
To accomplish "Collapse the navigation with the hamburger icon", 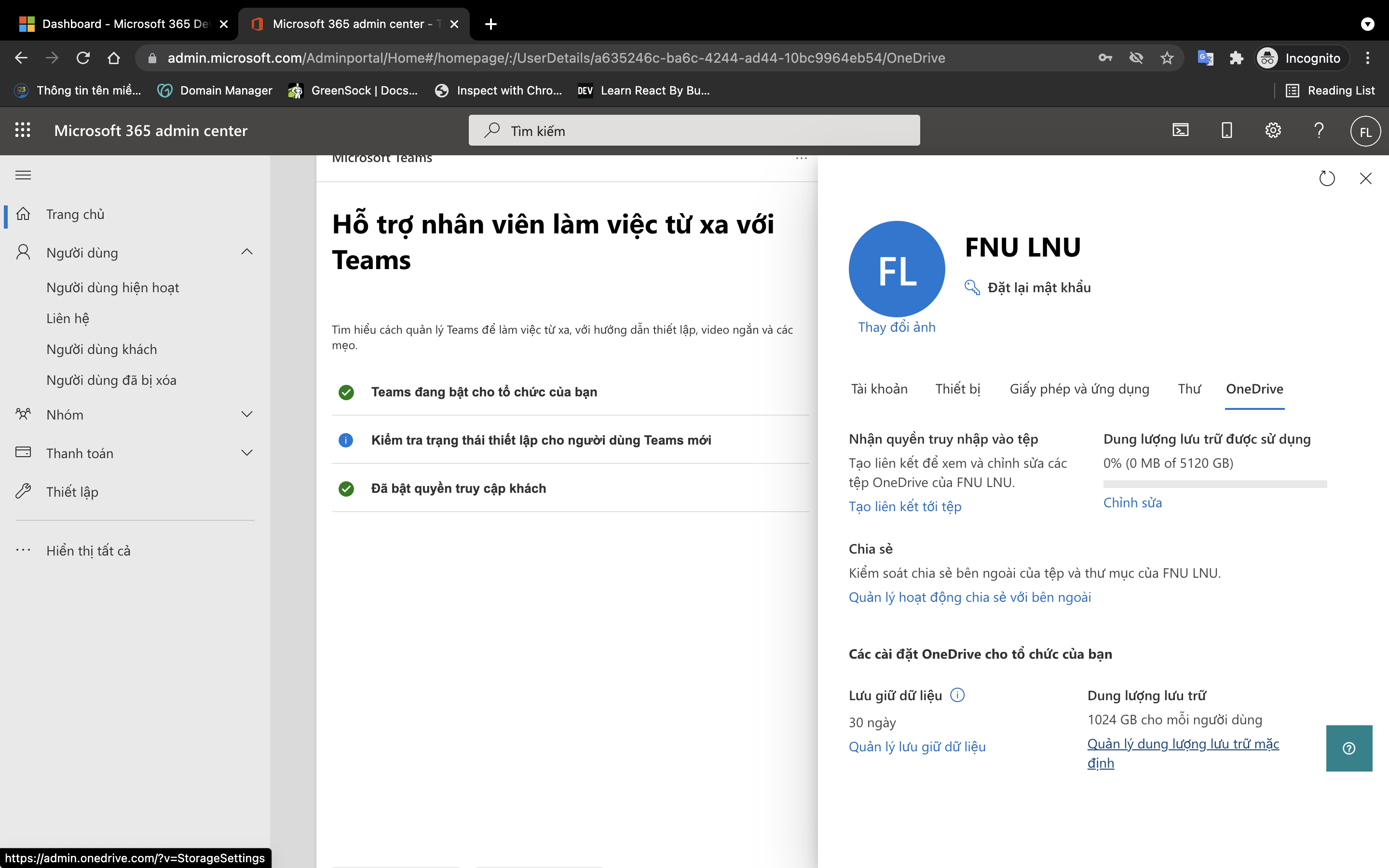I will 23,175.
